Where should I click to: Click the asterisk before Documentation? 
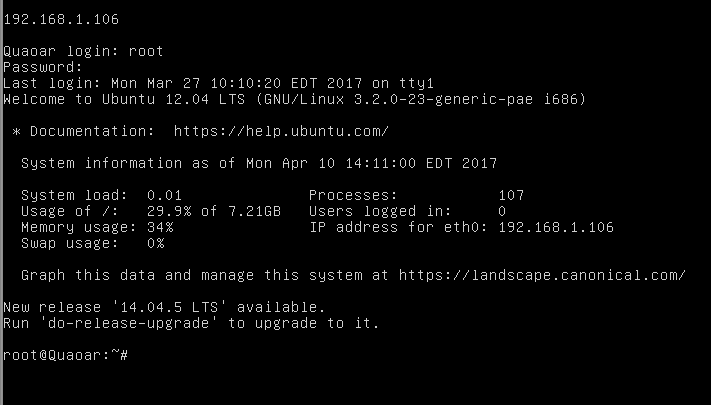[17, 132]
